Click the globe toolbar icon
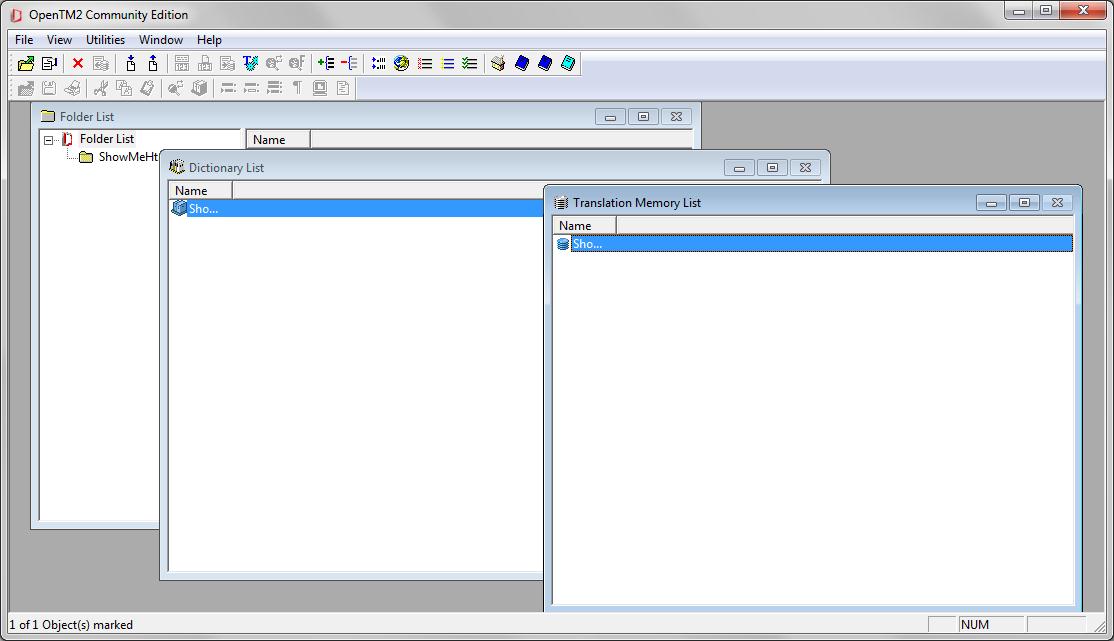The image size is (1114, 641). (x=401, y=63)
